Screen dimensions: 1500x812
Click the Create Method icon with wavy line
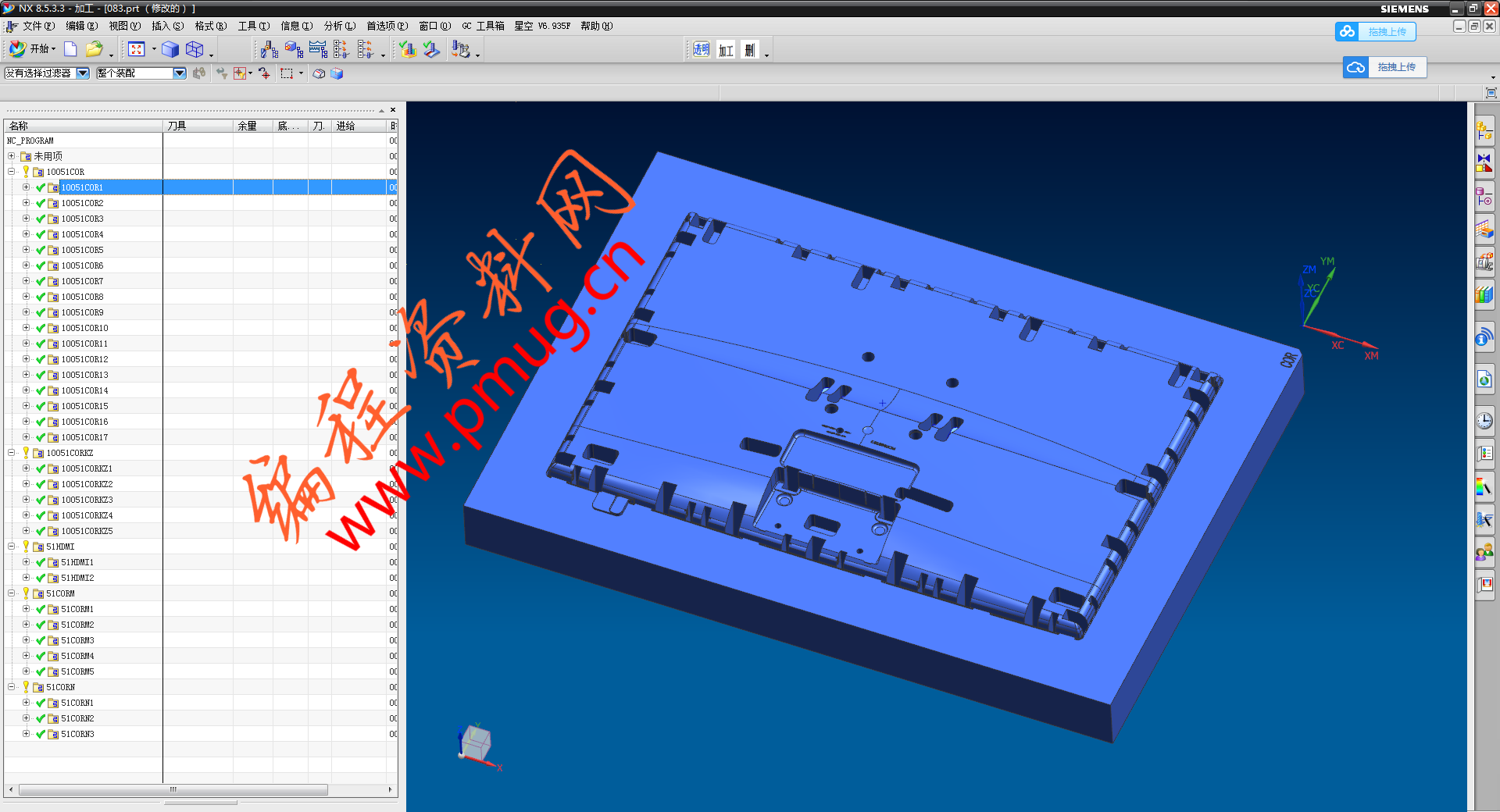(318, 50)
